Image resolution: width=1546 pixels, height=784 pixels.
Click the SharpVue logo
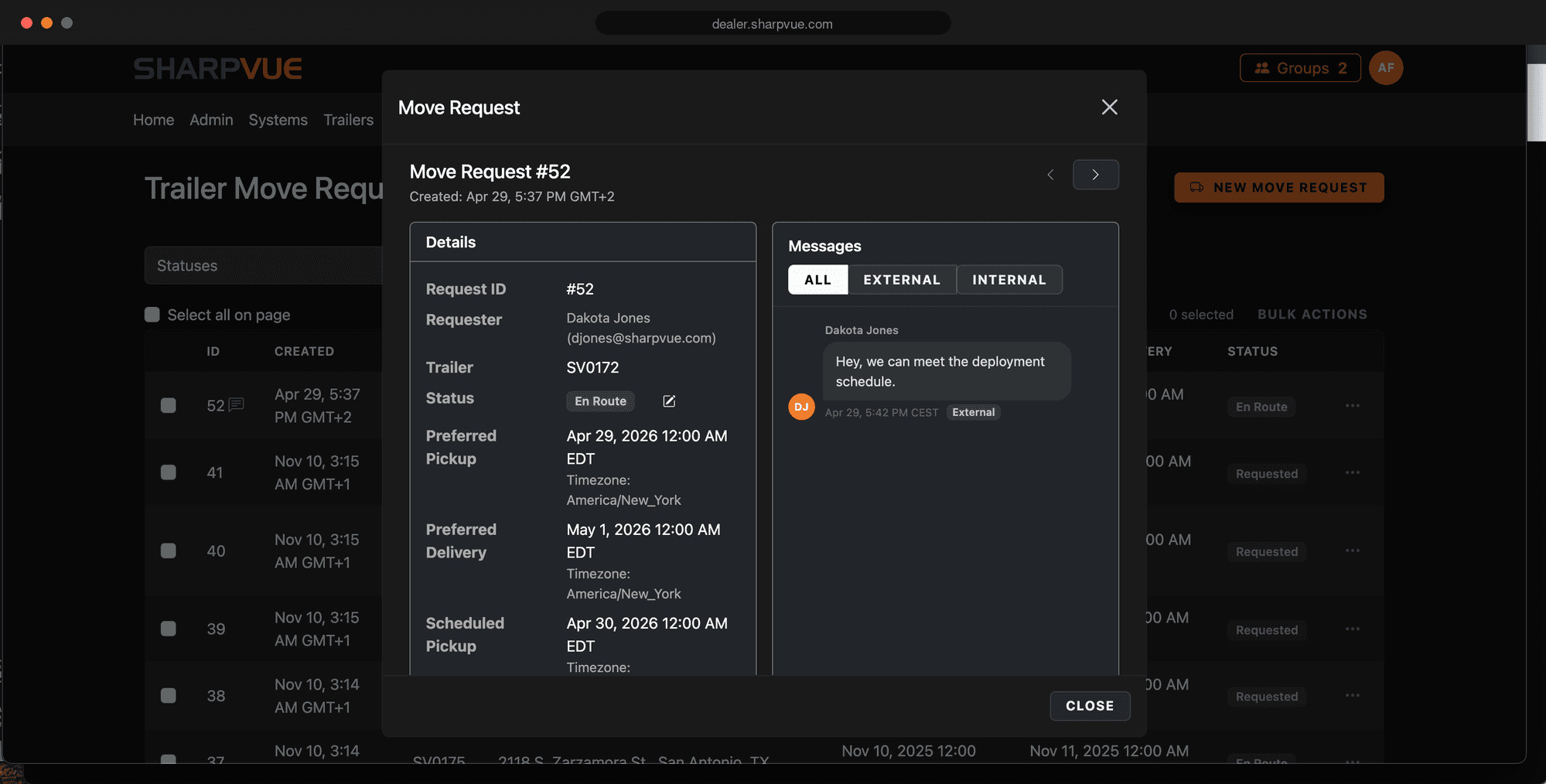(x=217, y=69)
